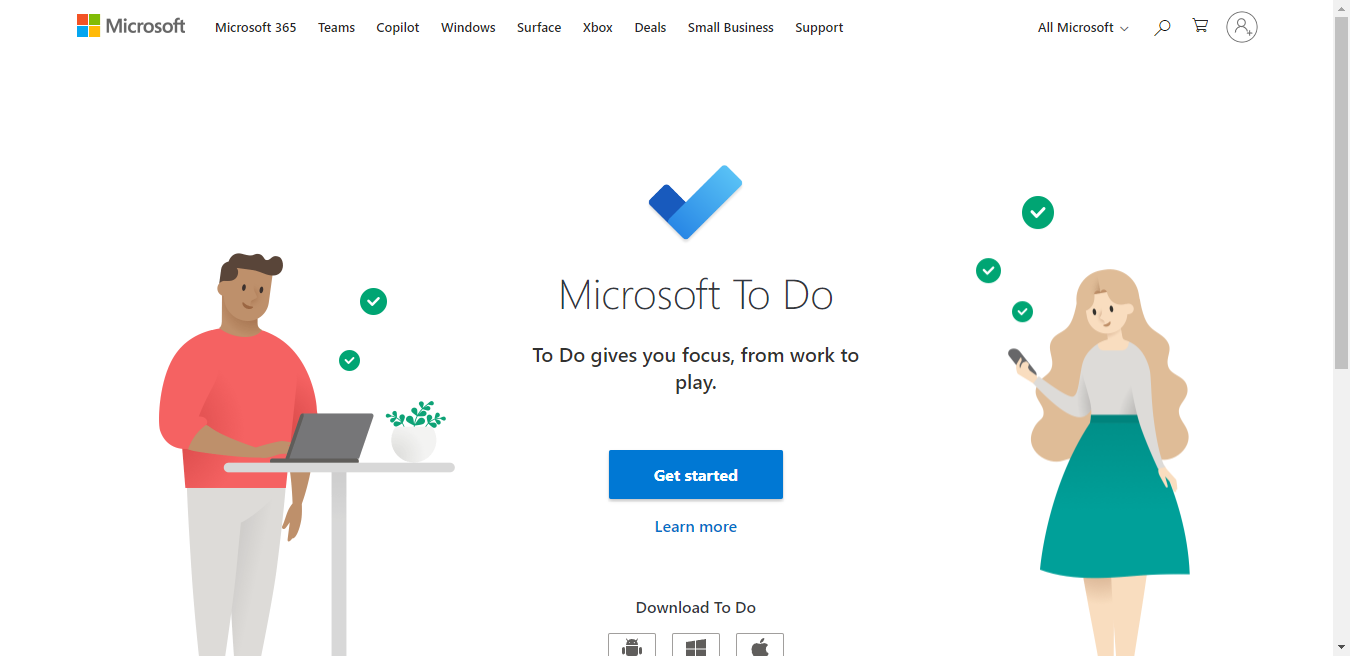This screenshot has width=1350, height=656.
Task: Click the account sign-in icon
Action: pyautogui.click(x=1241, y=27)
